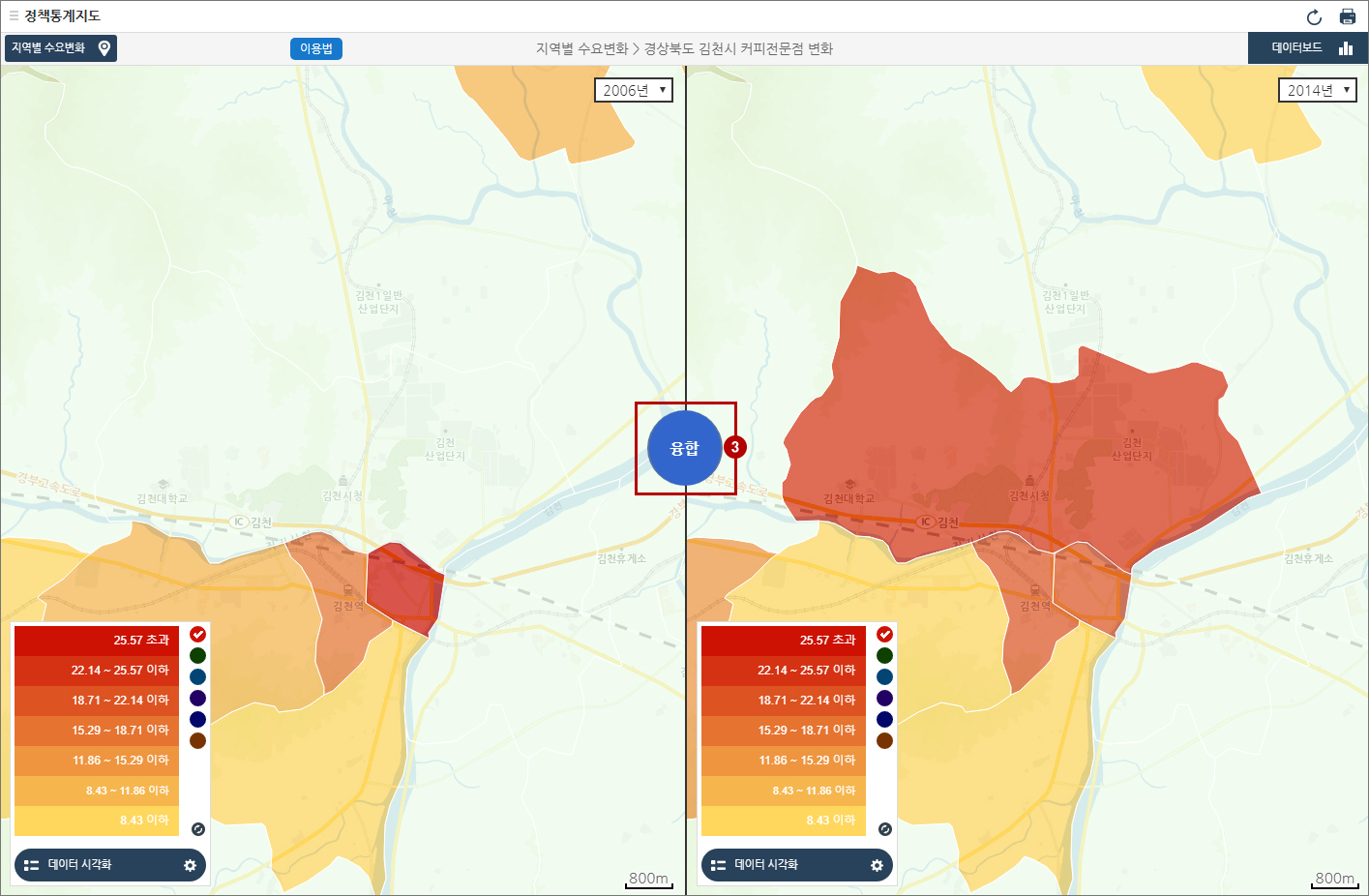Screen dimensions: 1369x896
Task: Click the print icon in the title bar
Action: coord(1347,16)
